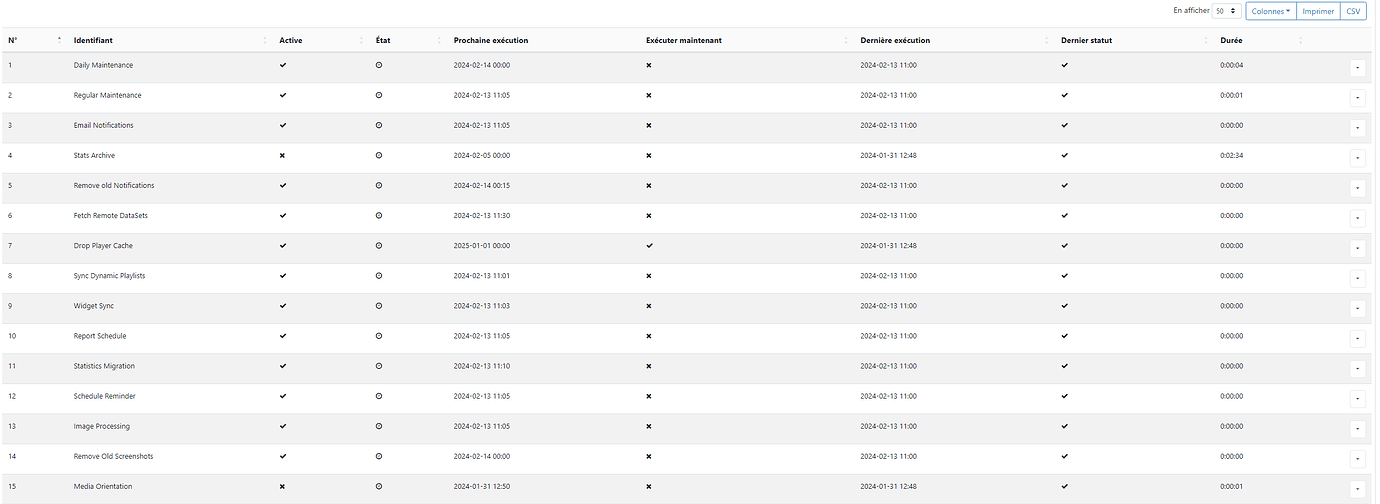The width and height of the screenshot is (1380, 504).
Task: Expand the action dropdown for Fetch Remote DataSets
Action: pyautogui.click(x=1358, y=218)
